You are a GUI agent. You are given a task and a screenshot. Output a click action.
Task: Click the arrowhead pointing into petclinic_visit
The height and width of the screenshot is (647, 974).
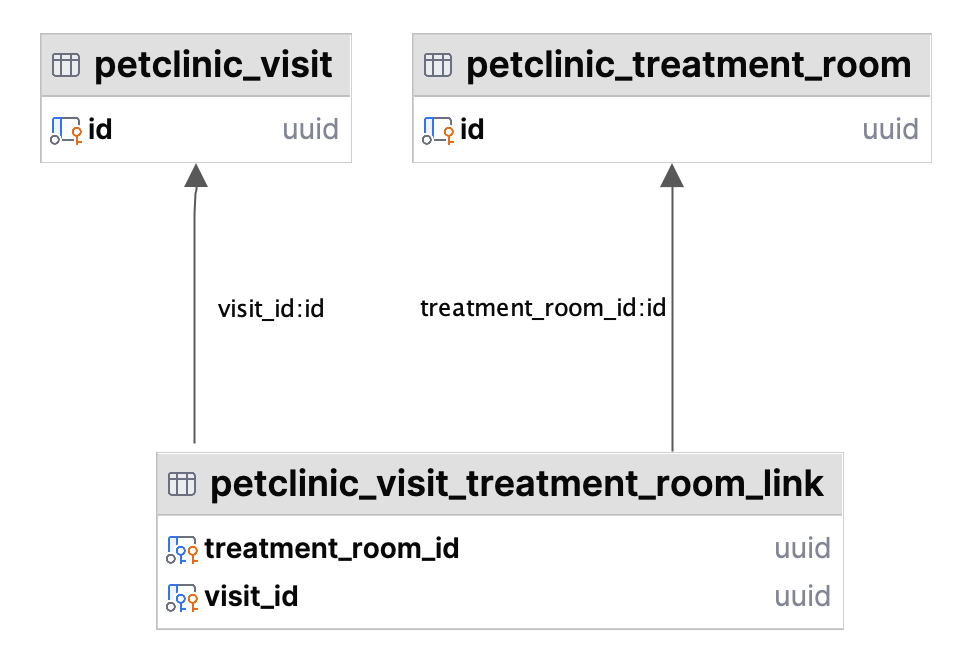(x=196, y=175)
